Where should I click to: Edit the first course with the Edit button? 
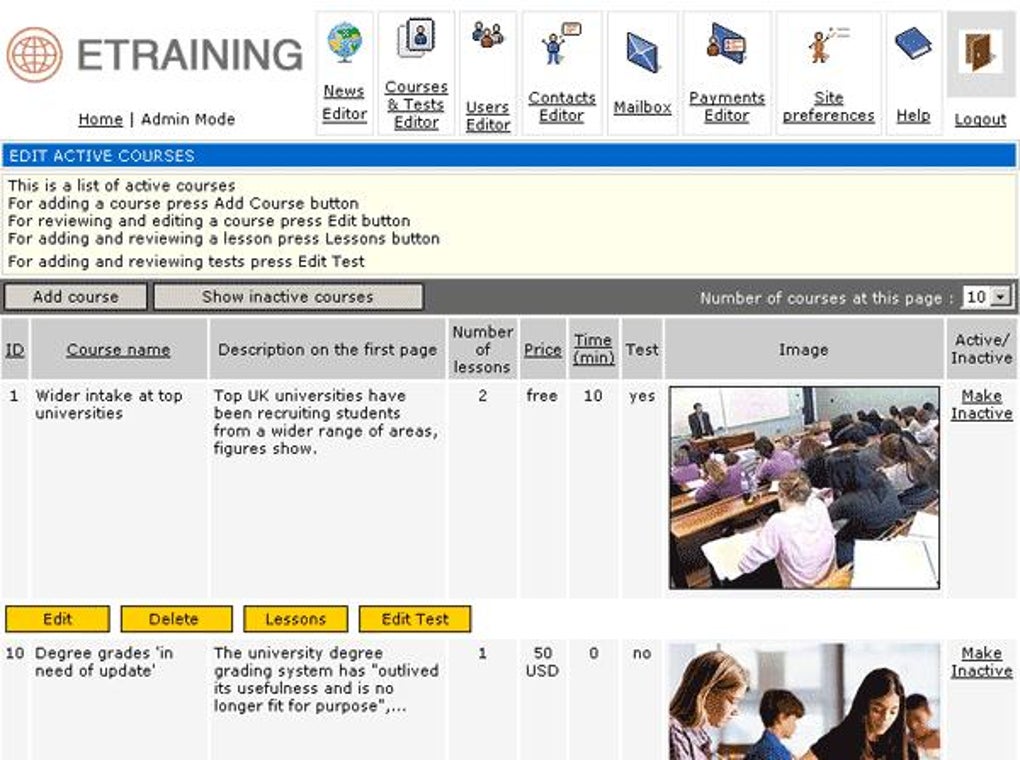(x=57, y=619)
